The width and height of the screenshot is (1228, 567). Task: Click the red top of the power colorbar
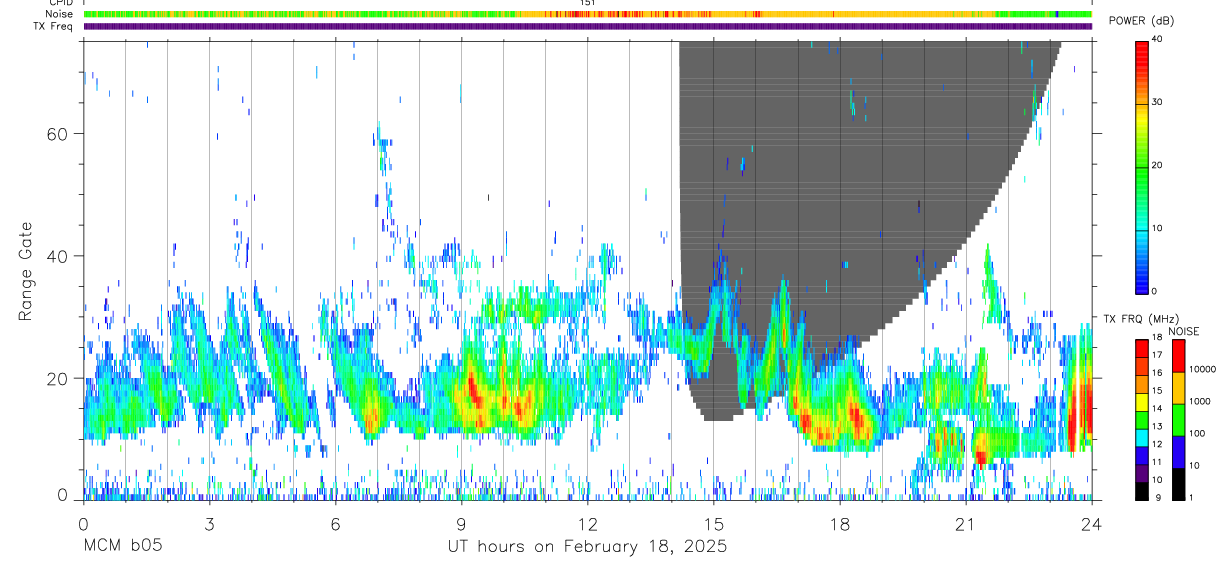pyautogui.click(x=1142, y=50)
